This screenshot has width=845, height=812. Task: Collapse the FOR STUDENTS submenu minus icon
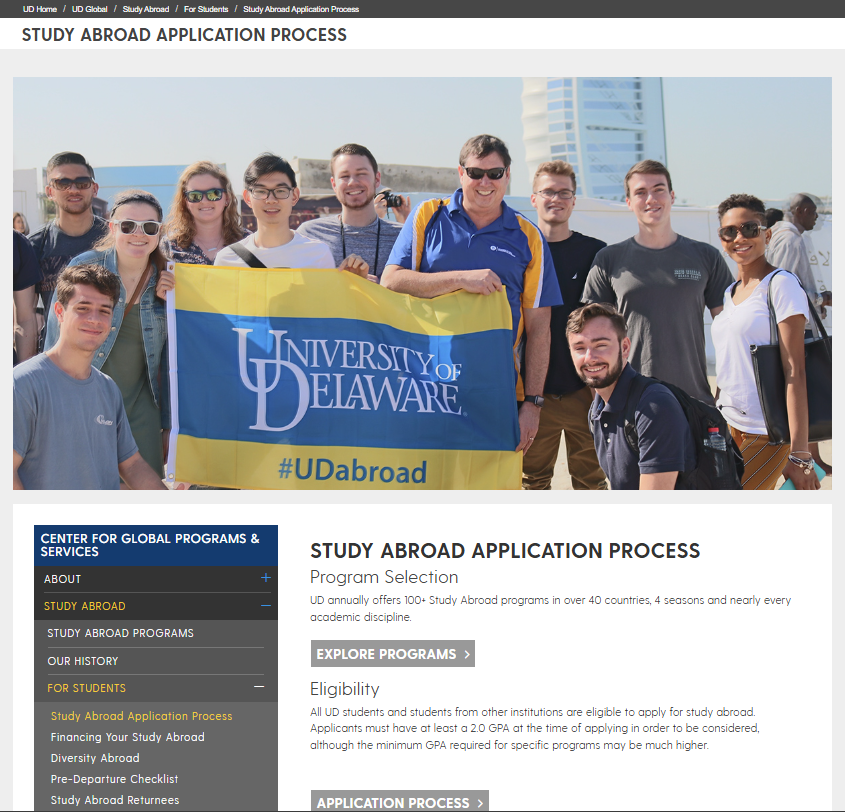click(259, 687)
